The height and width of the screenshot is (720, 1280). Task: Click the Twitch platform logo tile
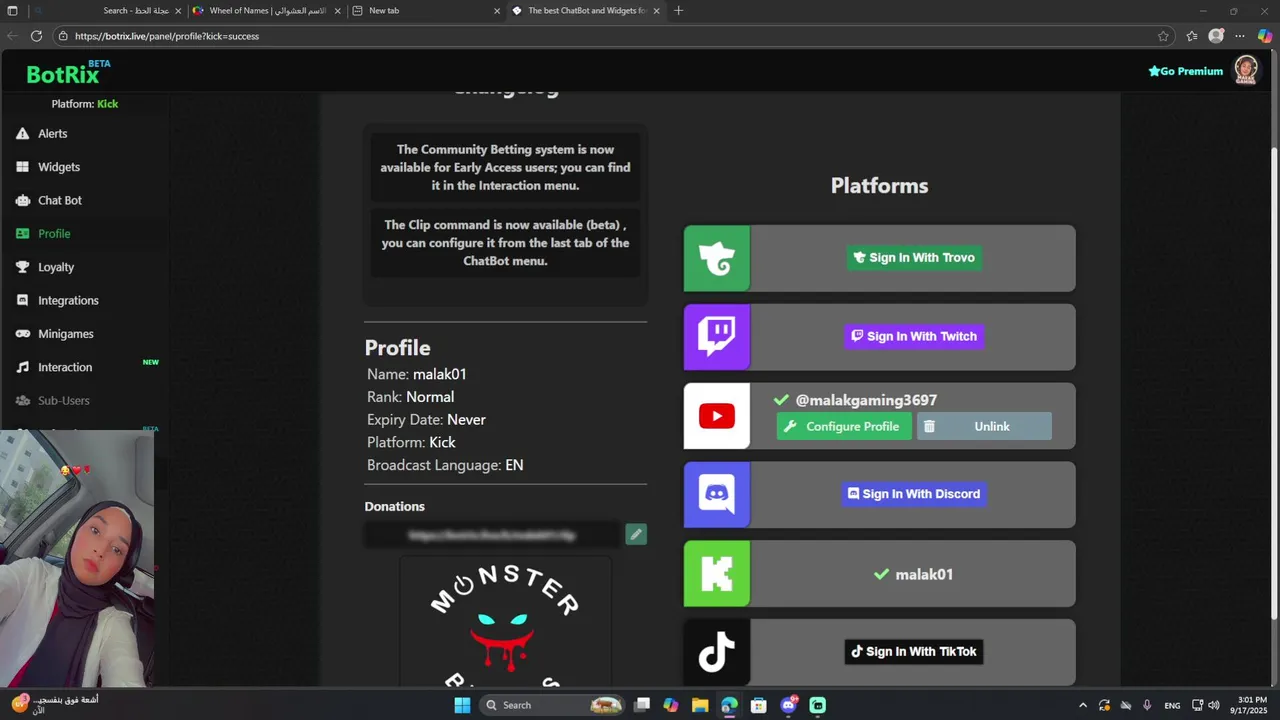point(716,337)
